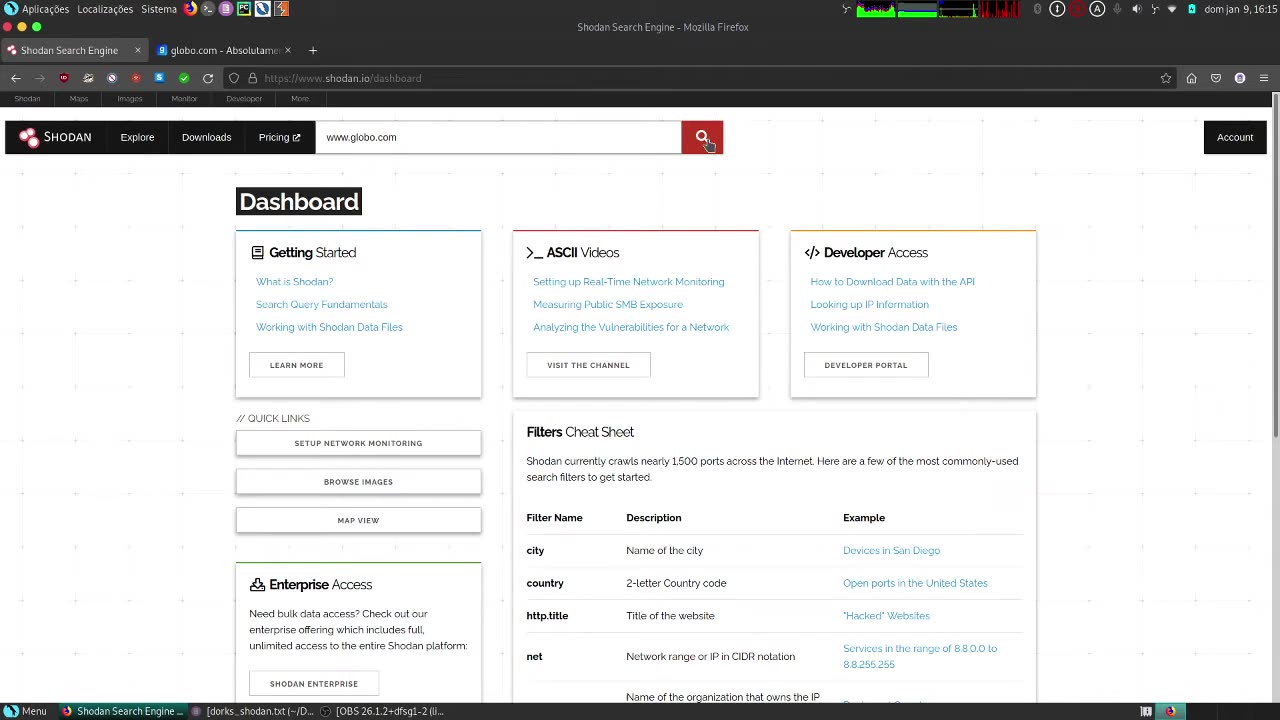Click the volume speaker tray icon
This screenshot has height=720, width=1280.
click(1136, 9)
